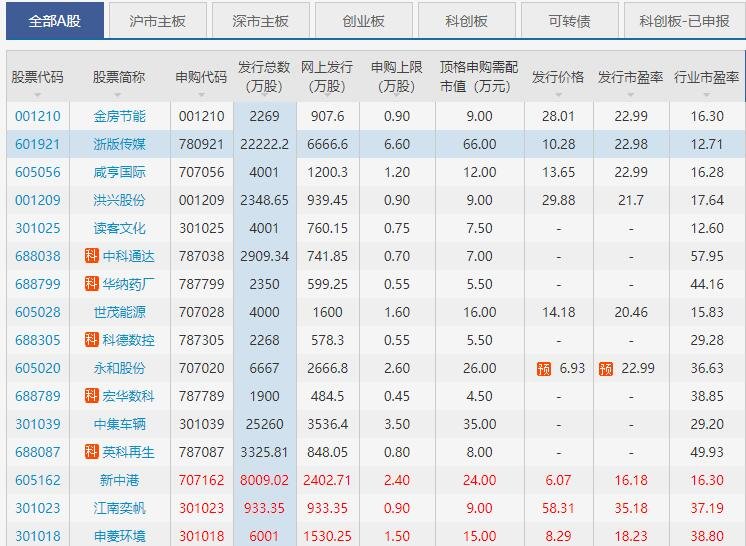Open stock code link 001209

click(x=38, y=200)
